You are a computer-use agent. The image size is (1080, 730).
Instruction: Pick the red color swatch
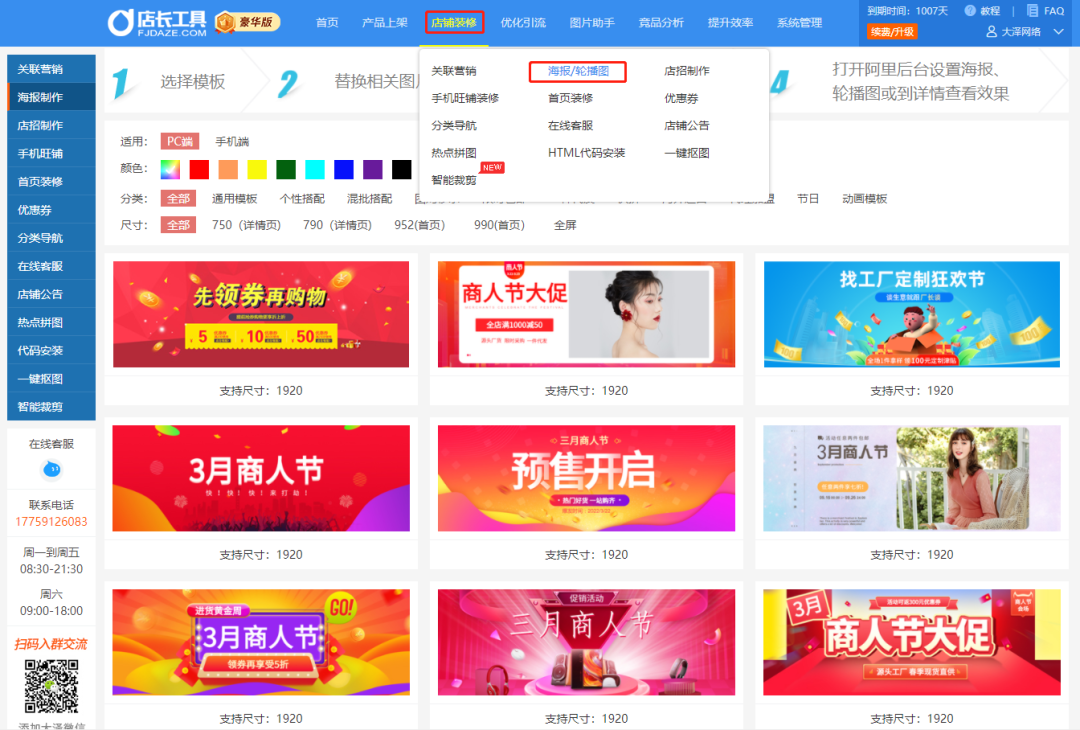[199, 169]
